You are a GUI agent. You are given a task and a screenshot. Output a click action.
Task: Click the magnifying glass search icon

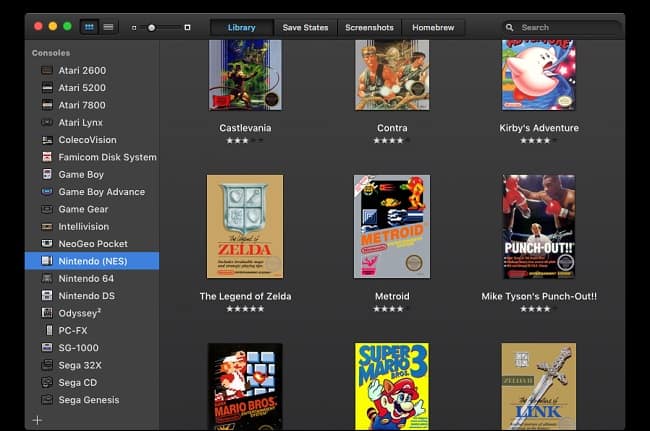click(x=509, y=27)
